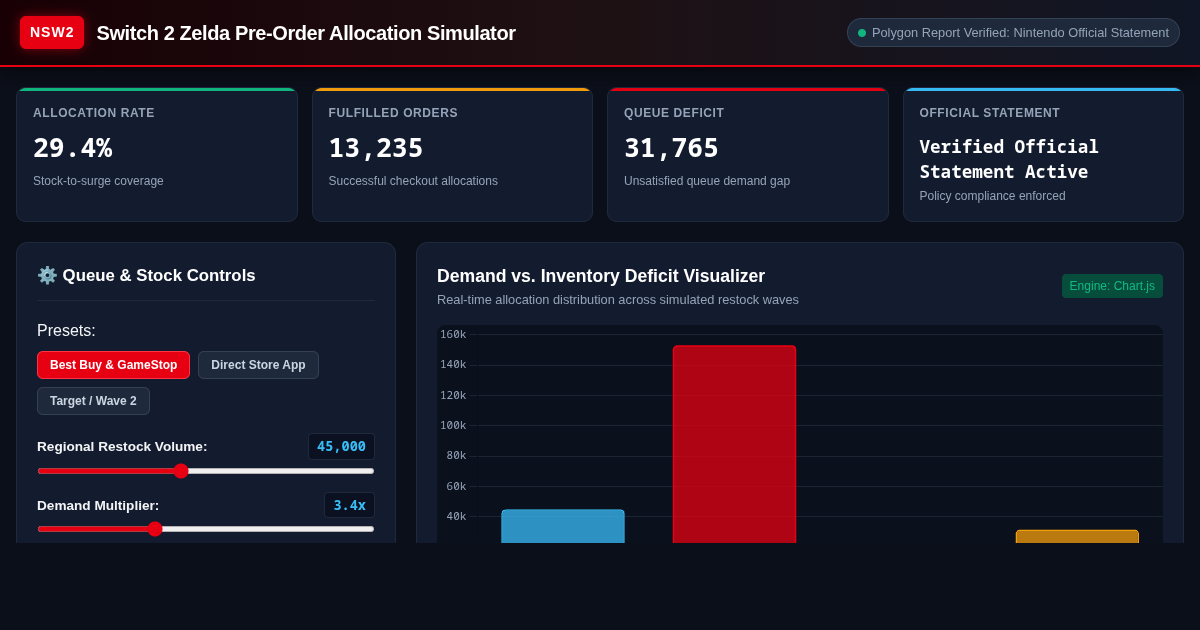Click the blue bar in the chart
Image resolution: width=1200 pixels, height=630 pixels.
tap(563, 527)
